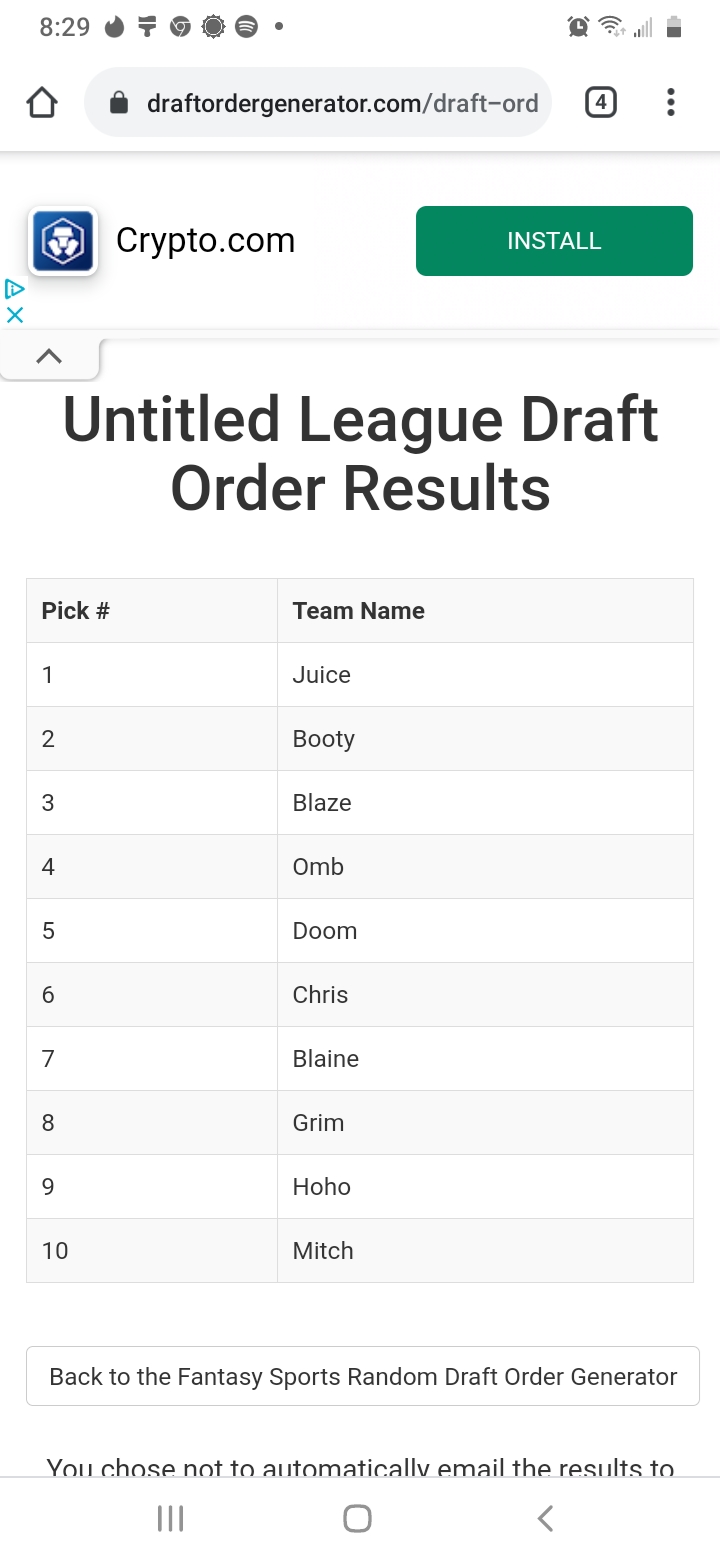Go back to the Draft Order Generator
This screenshot has width=720, height=1560.
(362, 1377)
